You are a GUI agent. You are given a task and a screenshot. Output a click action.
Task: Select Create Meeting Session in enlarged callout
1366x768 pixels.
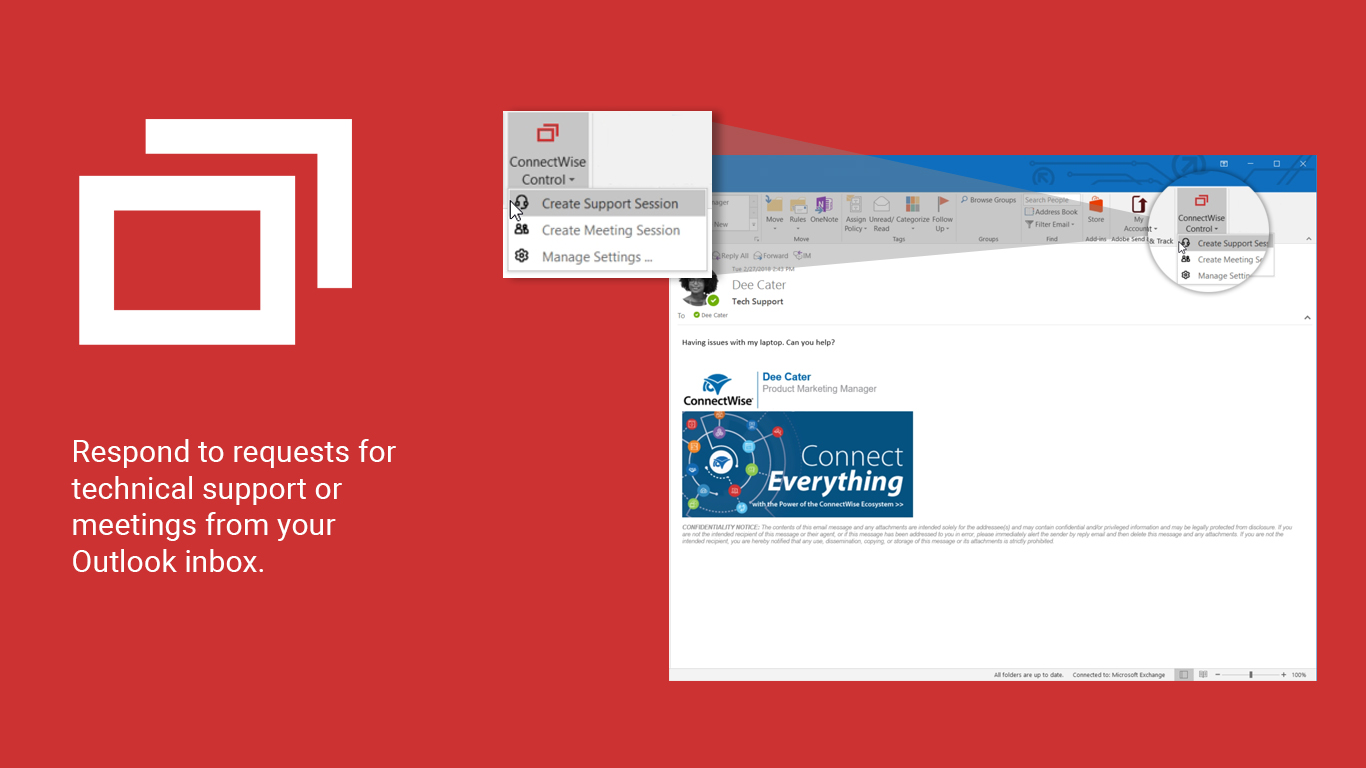point(607,230)
